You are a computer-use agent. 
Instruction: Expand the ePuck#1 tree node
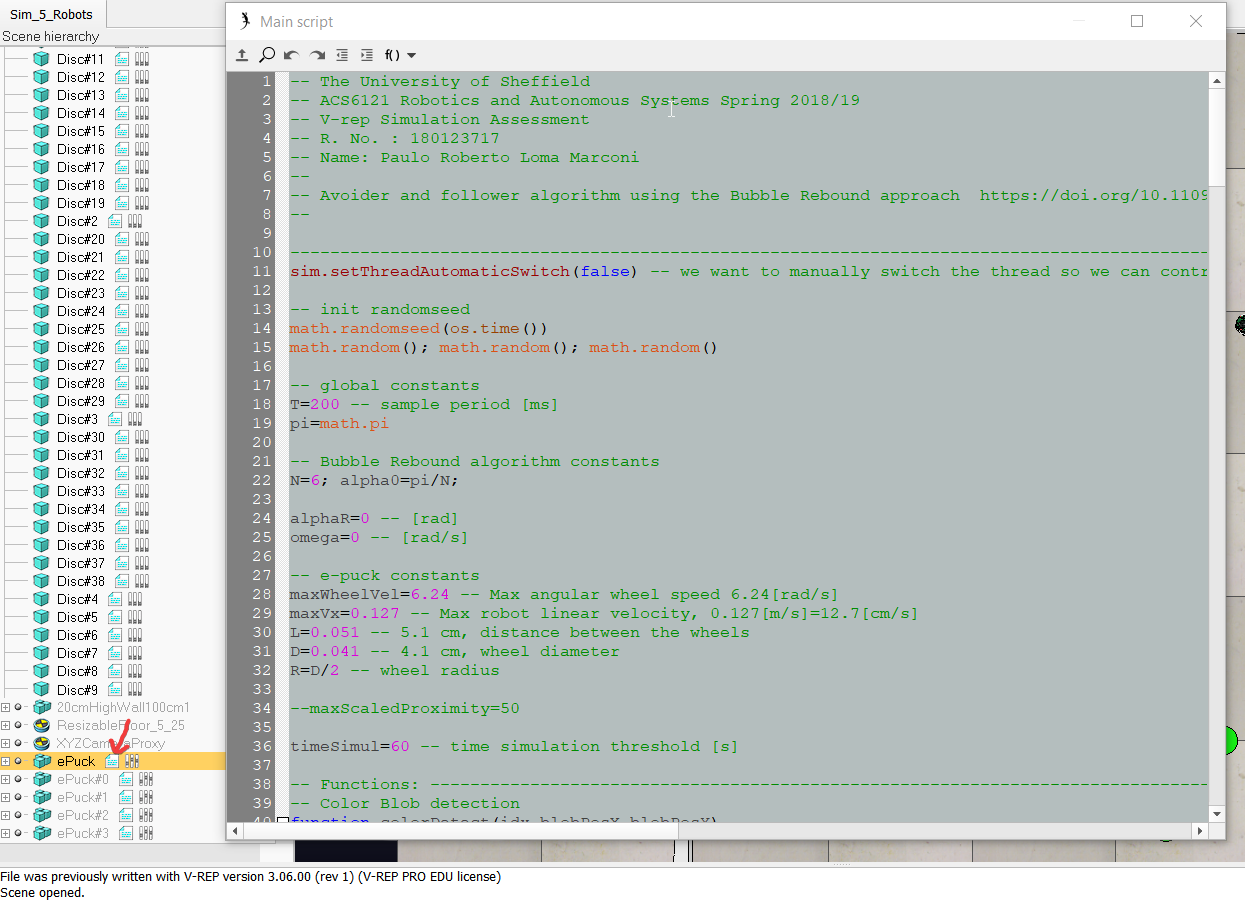[6, 797]
